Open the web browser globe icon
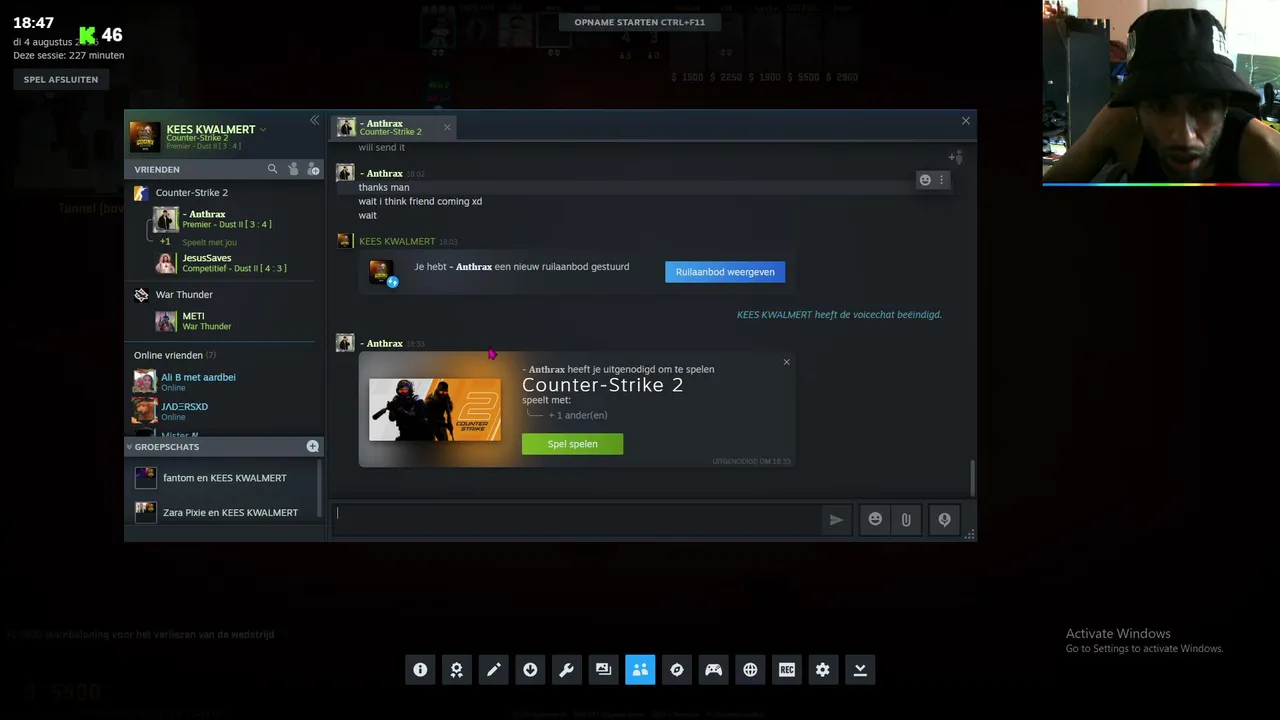The height and width of the screenshot is (720, 1280). [750, 670]
